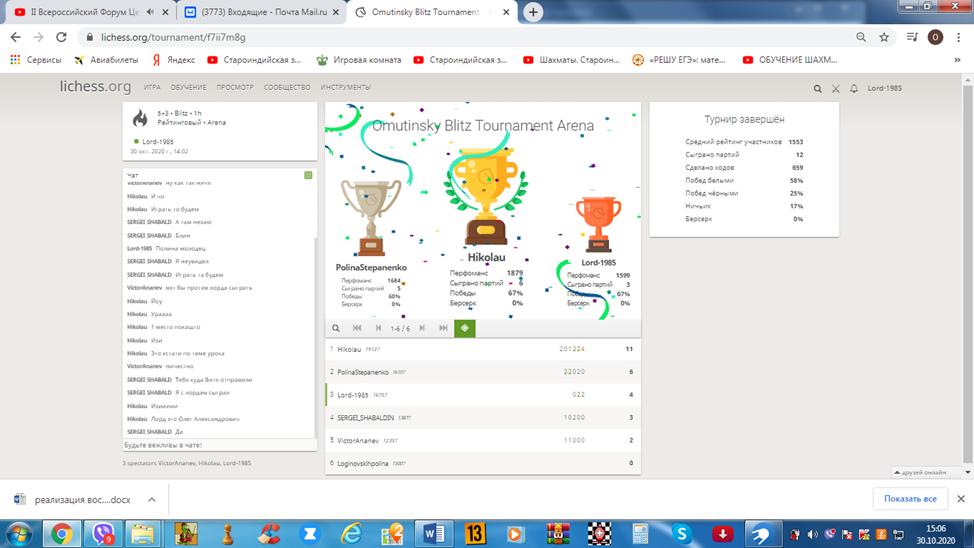Open the challenges crossed-swords icon
The width and height of the screenshot is (974, 548).
(x=836, y=88)
